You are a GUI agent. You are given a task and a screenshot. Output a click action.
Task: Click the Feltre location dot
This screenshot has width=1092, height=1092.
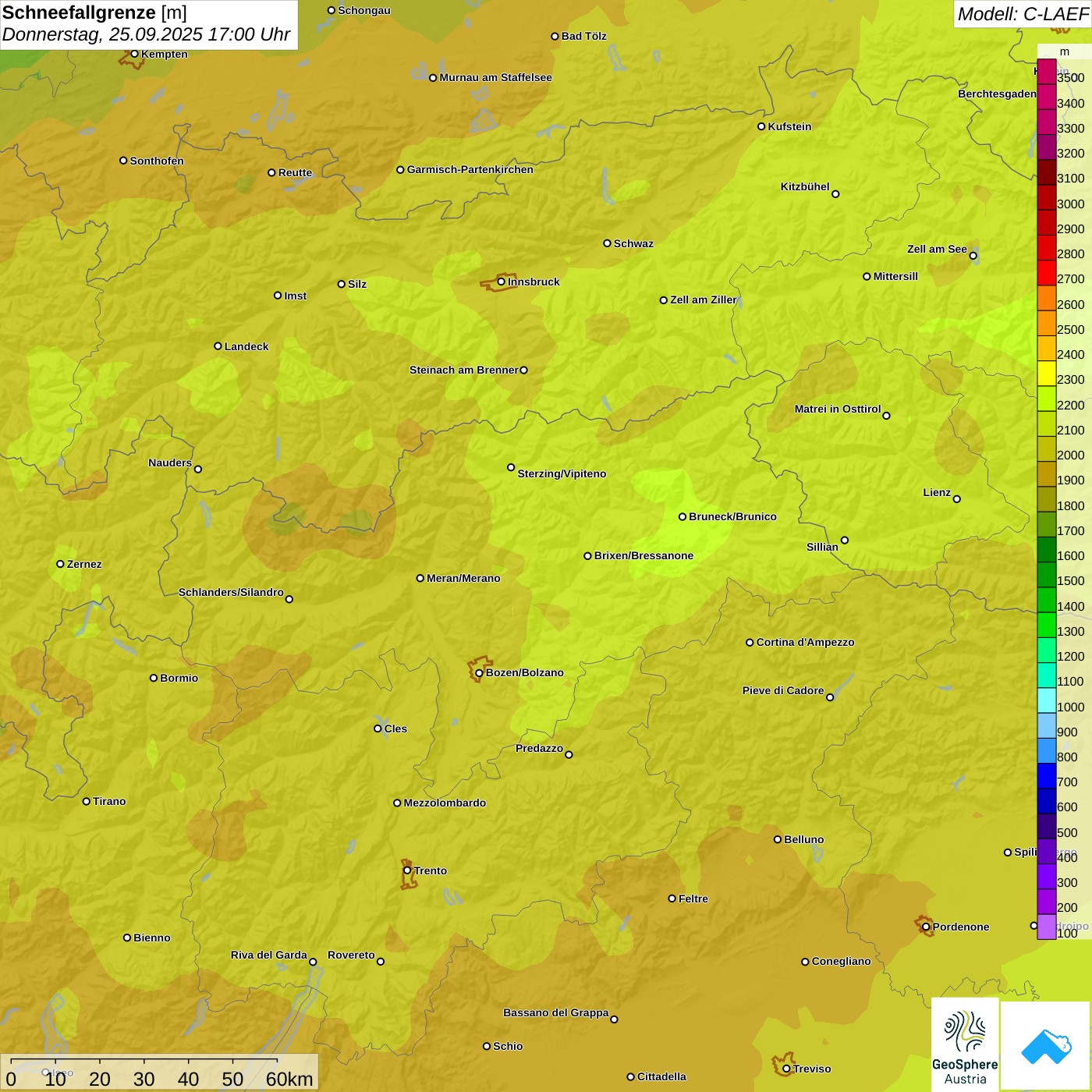click(x=672, y=899)
